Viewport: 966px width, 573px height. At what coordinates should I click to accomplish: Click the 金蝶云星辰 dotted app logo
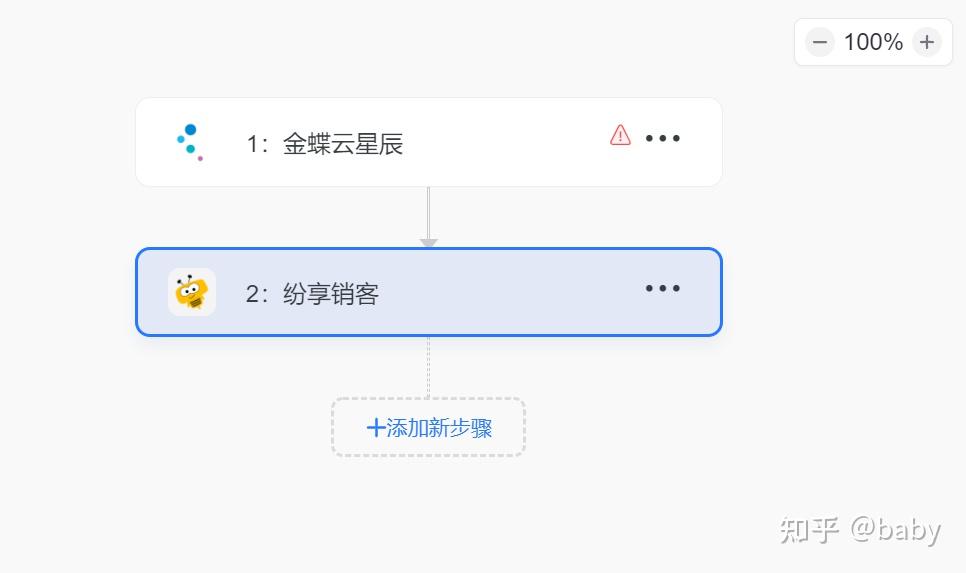[x=190, y=142]
